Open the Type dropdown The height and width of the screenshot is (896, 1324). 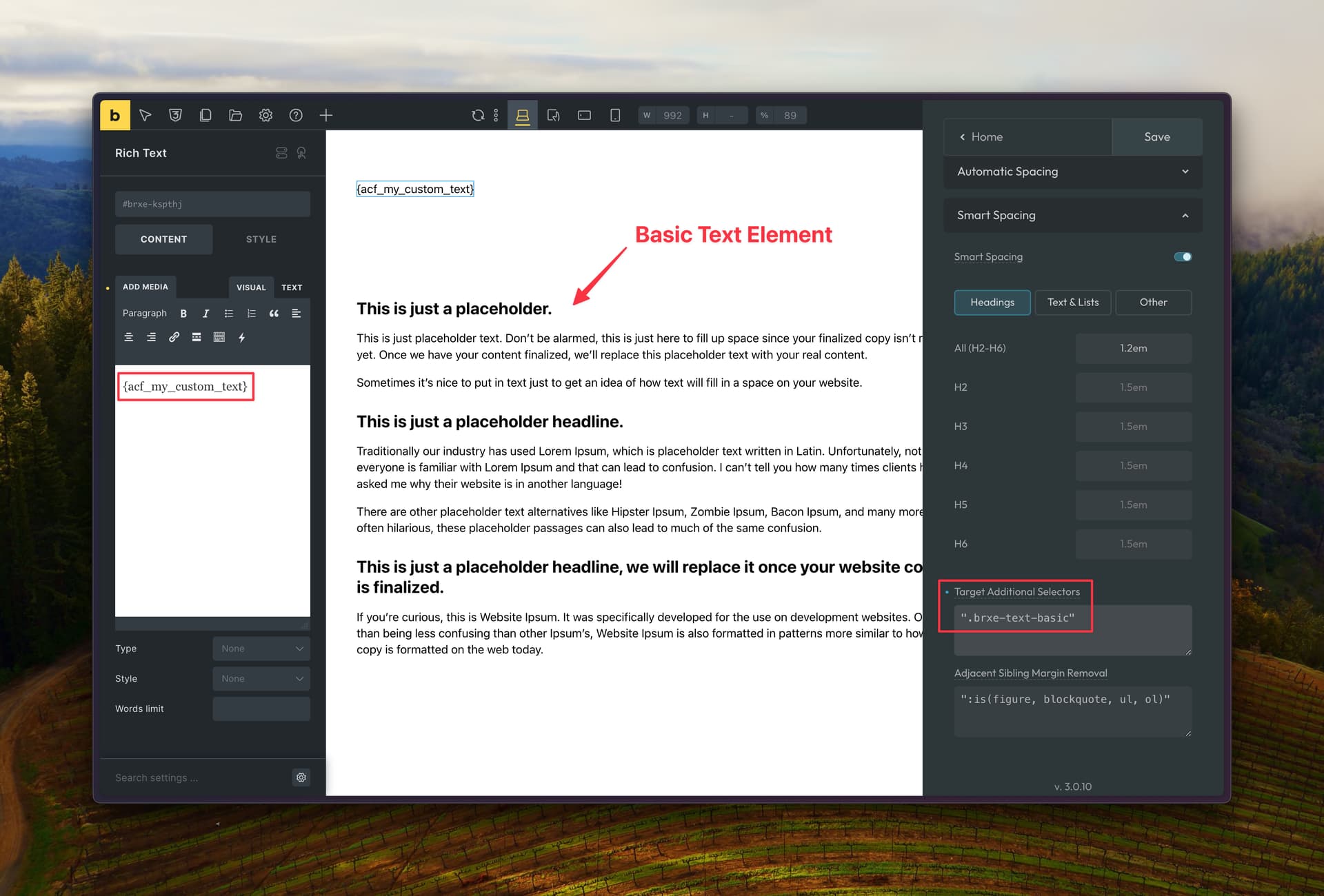tap(261, 649)
